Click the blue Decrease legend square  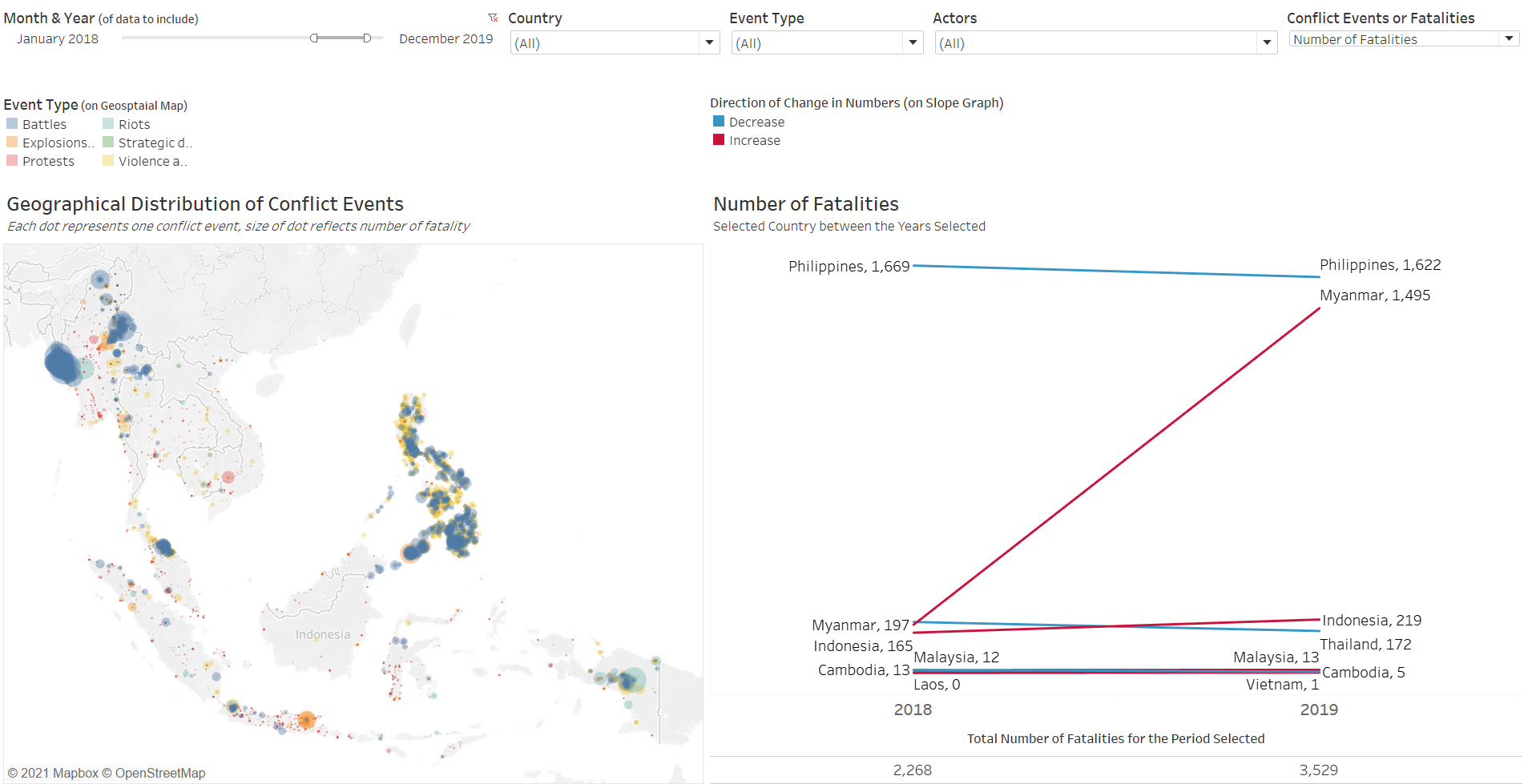pos(719,122)
